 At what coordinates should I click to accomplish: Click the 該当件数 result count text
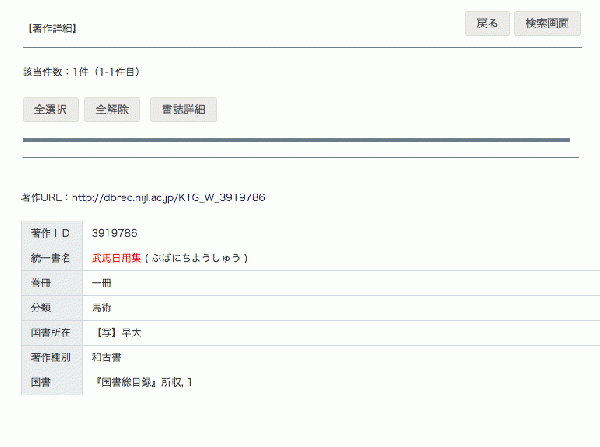(82, 72)
